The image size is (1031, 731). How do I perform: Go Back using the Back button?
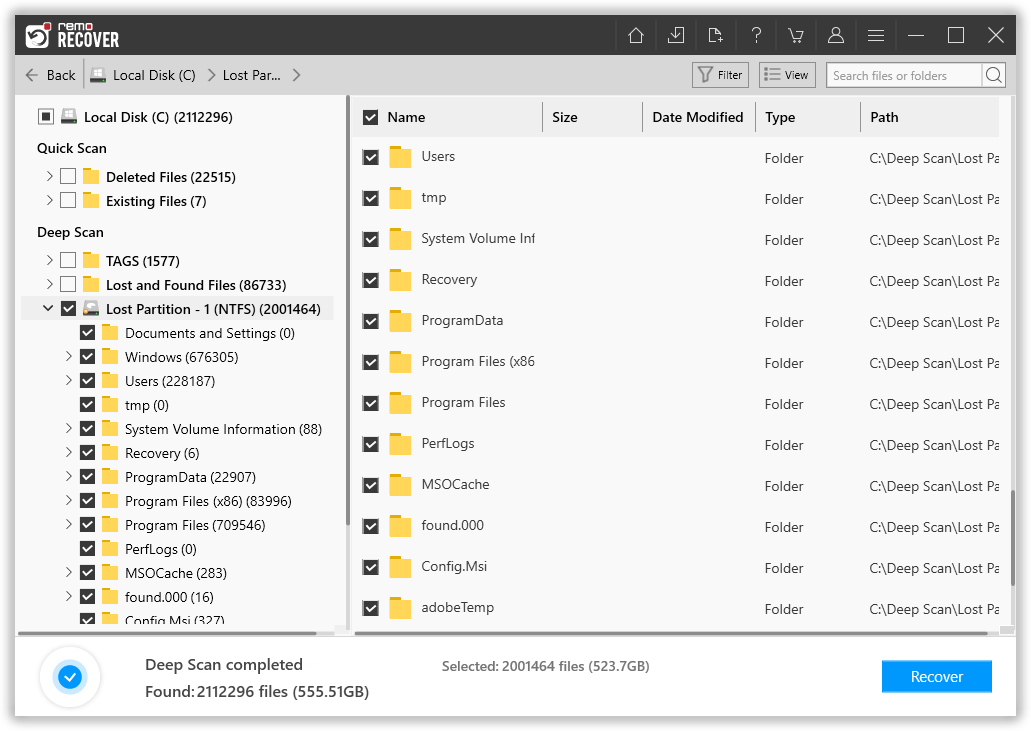click(51, 75)
